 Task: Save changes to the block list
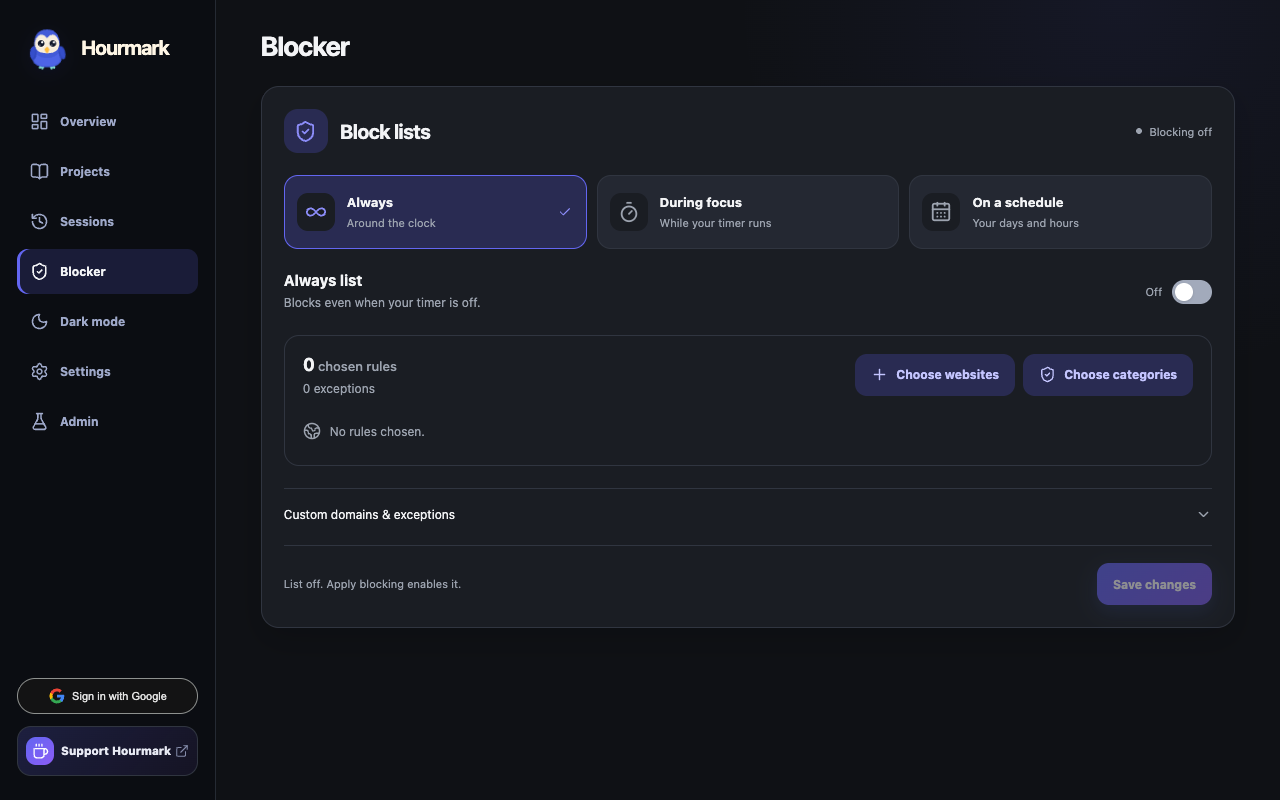point(1154,584)
